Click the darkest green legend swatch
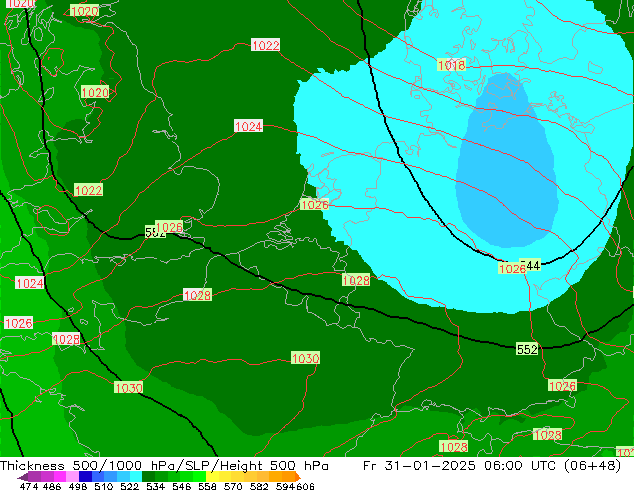634x490 pixels. (148, 477)
